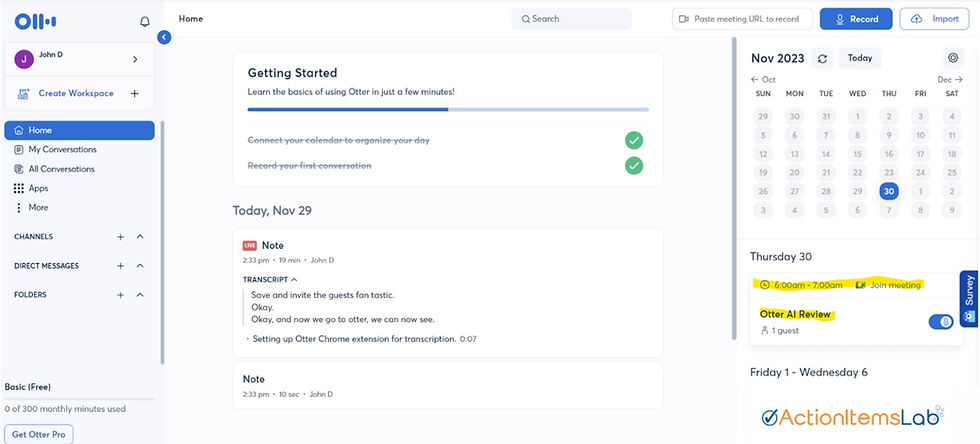The height and width of the screenshot is (444, 980).
Task: Add a new direct message with plus icon
Action: [120, 266]
